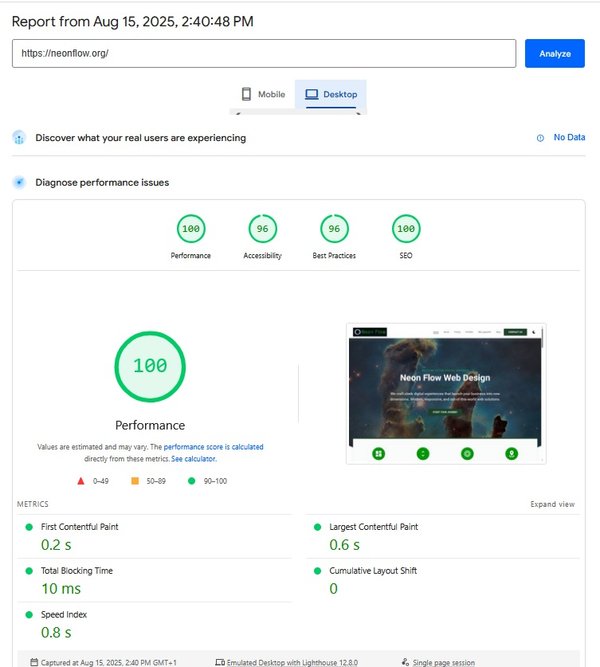600x667 pixels.
Task: Click the Analyze button
Action: [x=554, y=54]
